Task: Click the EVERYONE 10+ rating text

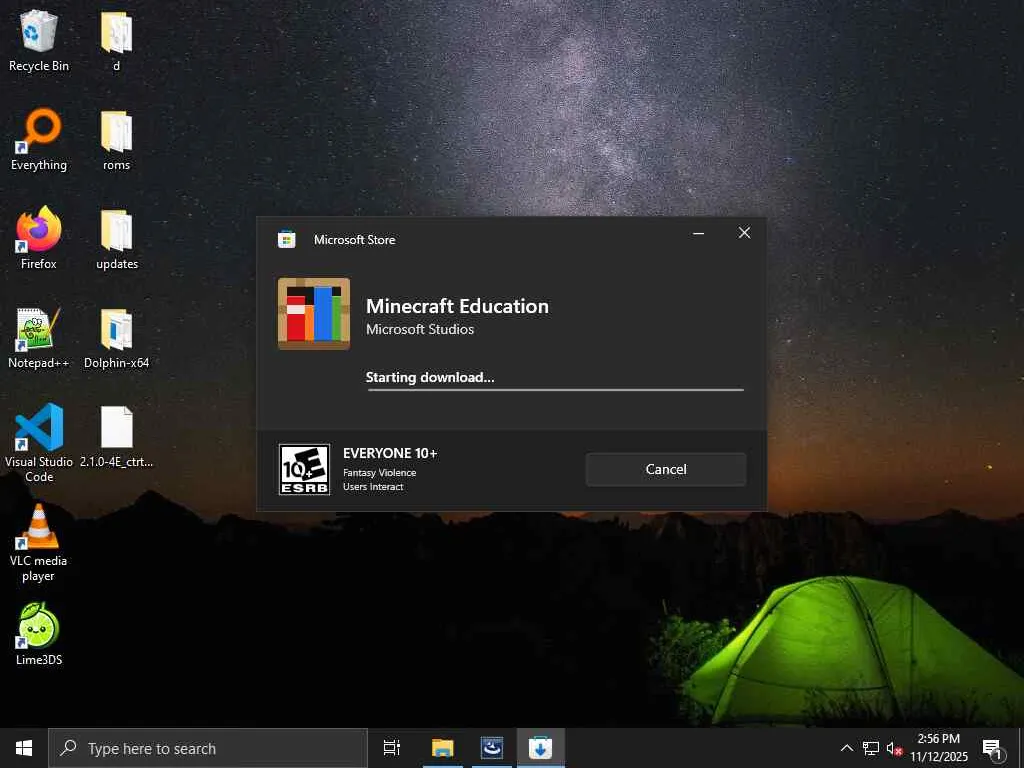Action: (x=390, y=453)
